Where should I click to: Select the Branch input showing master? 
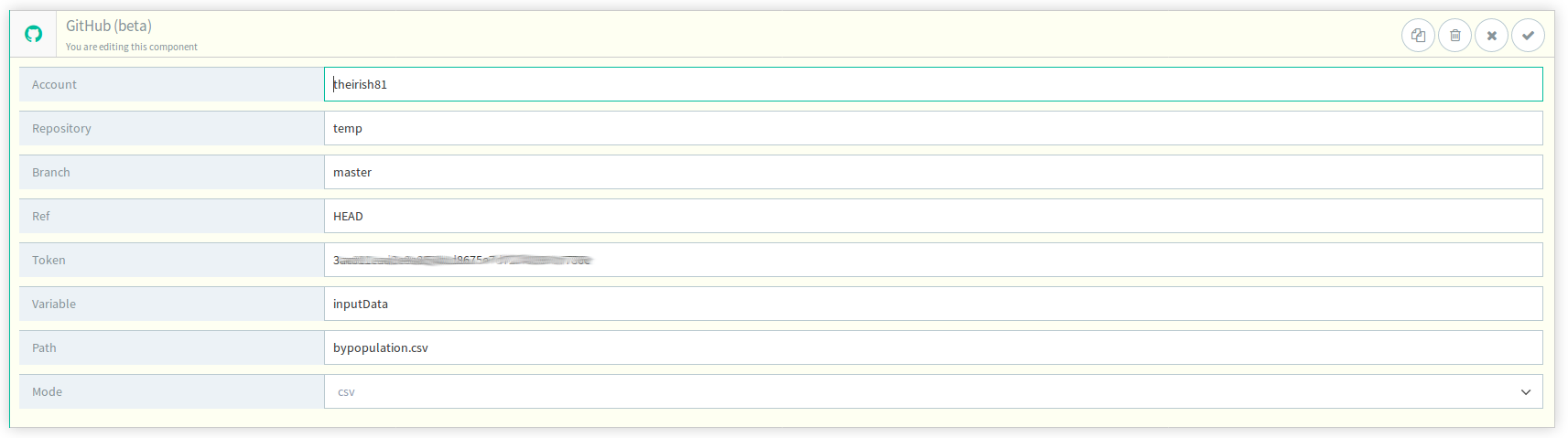point(933,172)
